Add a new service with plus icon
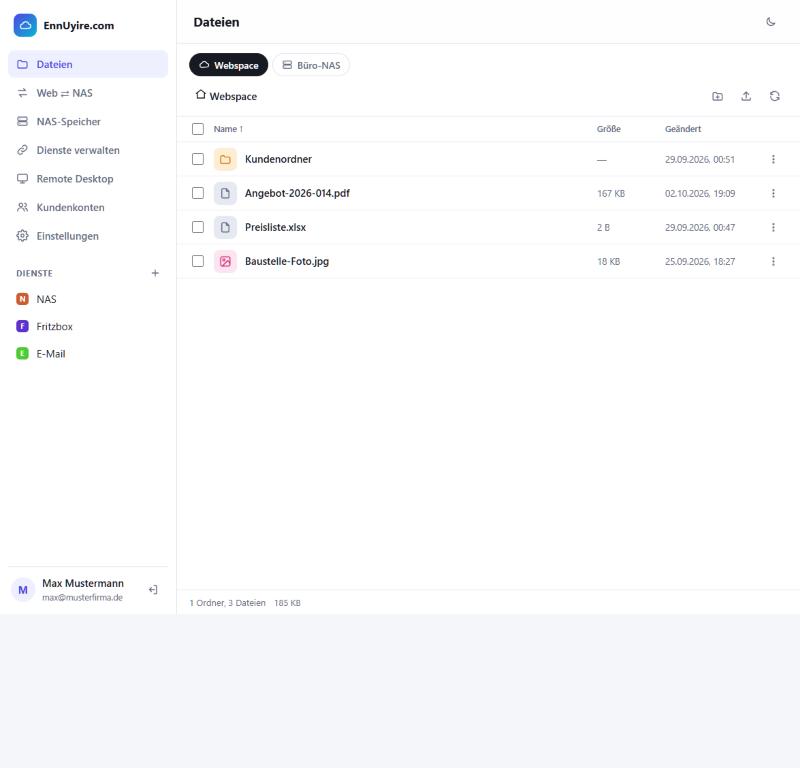The height and width of the screenshot is (768, 800). (155, 273)
